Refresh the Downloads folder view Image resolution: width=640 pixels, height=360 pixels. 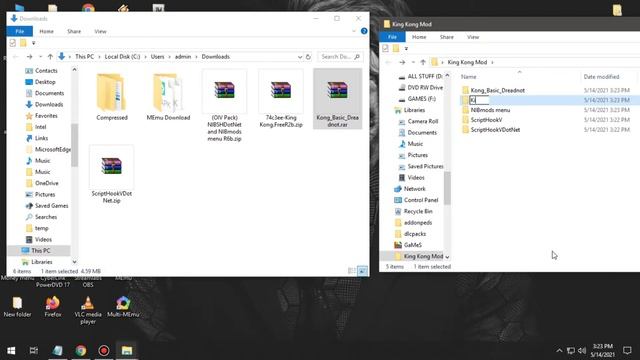click(x=308, y=57)
